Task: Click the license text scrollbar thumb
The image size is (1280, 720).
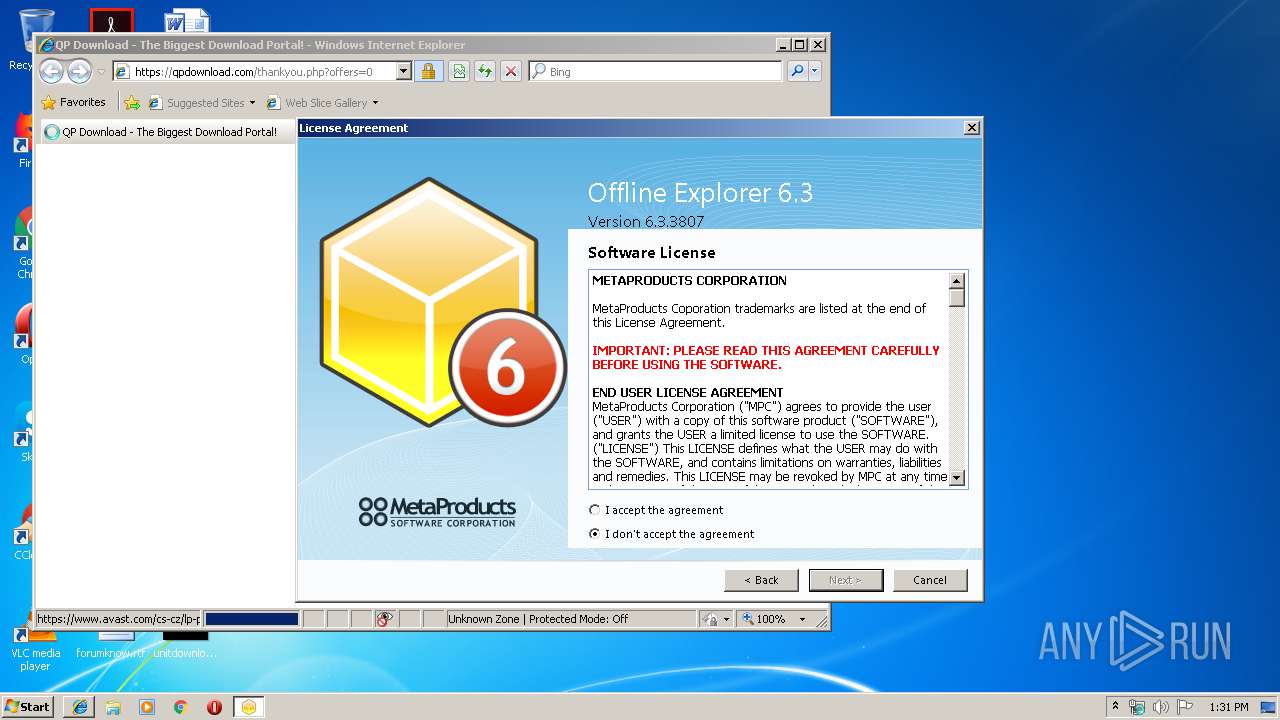Action: [x=957, y=298]
